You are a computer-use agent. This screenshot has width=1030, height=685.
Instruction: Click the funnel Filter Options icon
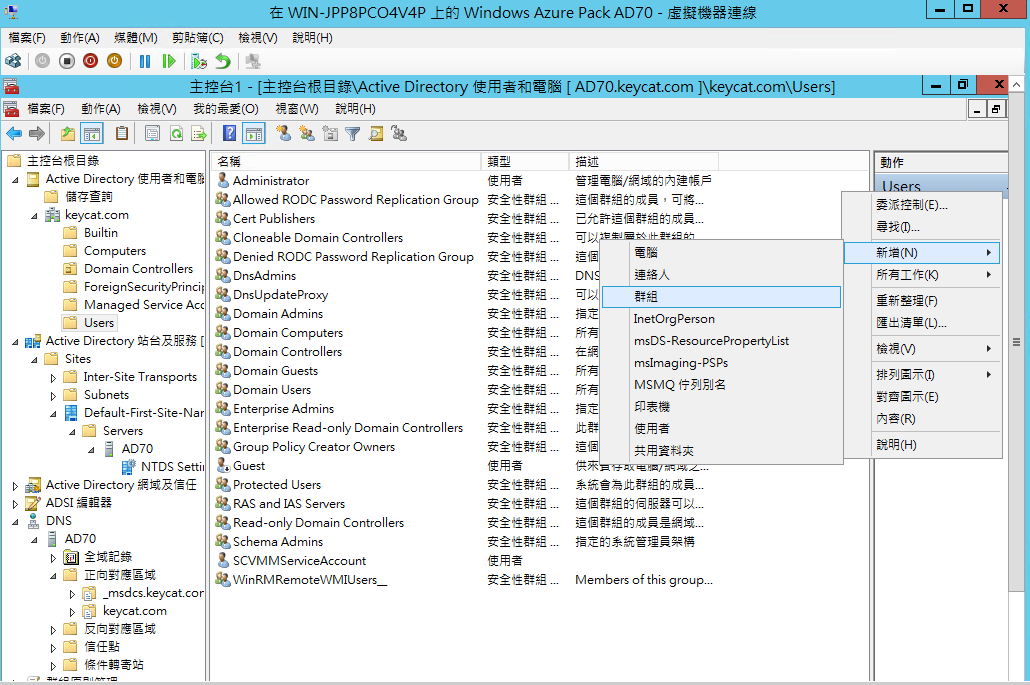(353, 134)
